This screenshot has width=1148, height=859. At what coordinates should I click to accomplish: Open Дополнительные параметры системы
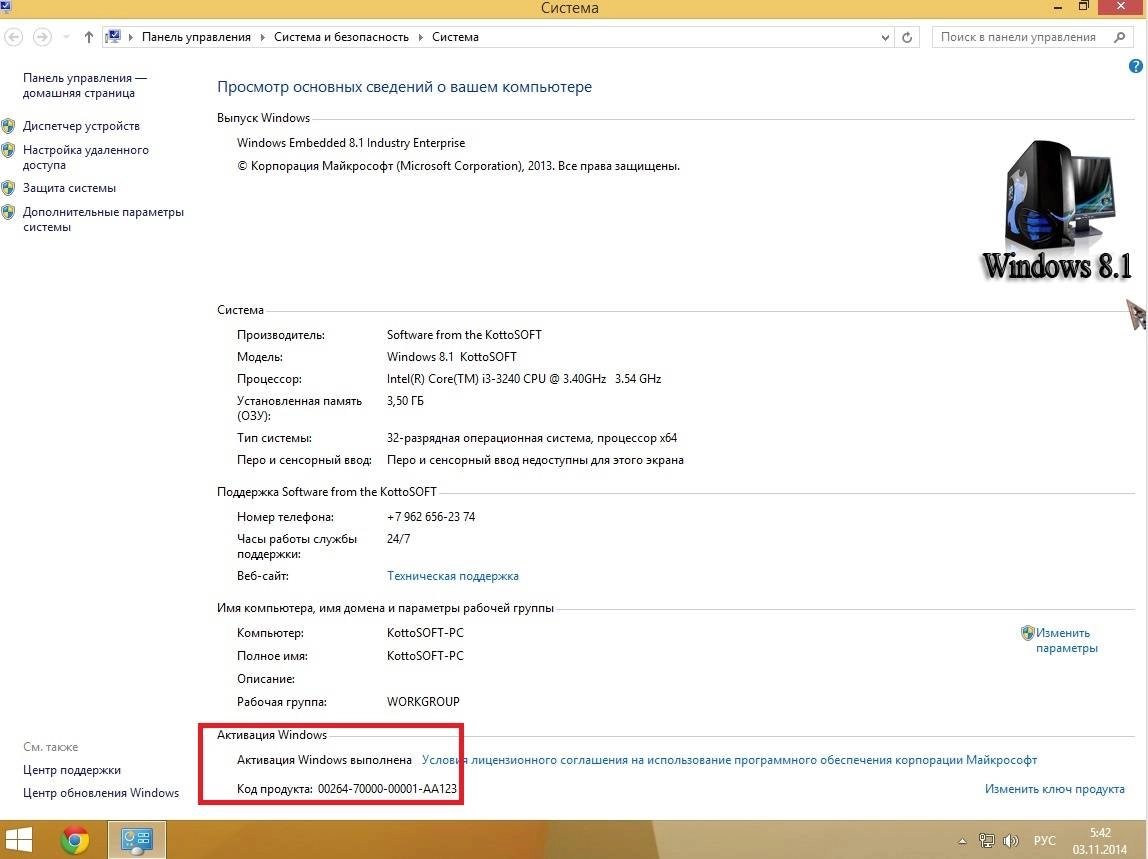click(x=102, y=219)
